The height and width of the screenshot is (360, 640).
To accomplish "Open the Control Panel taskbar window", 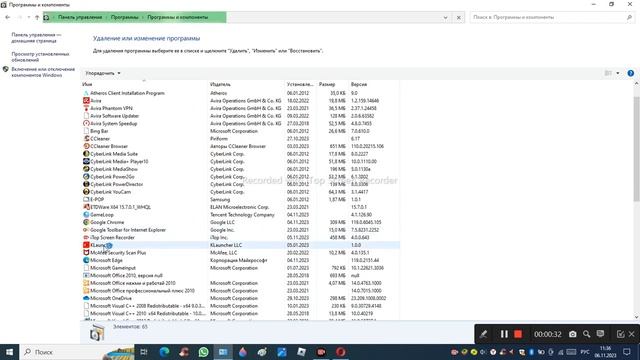I will (223, 352).
